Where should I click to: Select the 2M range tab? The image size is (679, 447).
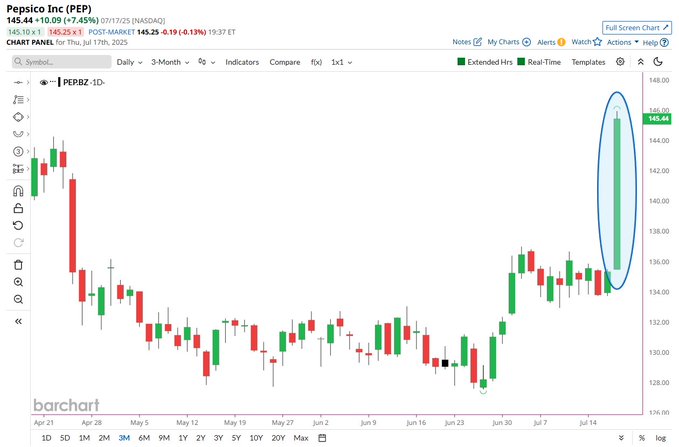coord(104,438)
